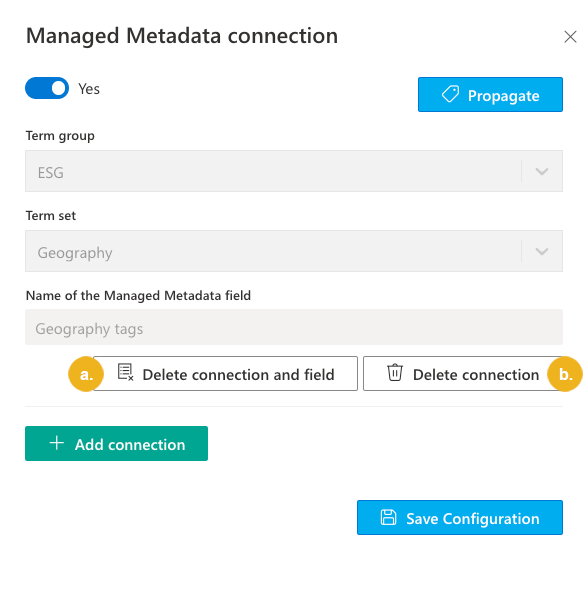Image resolution: width=586 pixels, height=602 pixels.
Task: Click the Save Configuration button
Action: tap(460, 518)
